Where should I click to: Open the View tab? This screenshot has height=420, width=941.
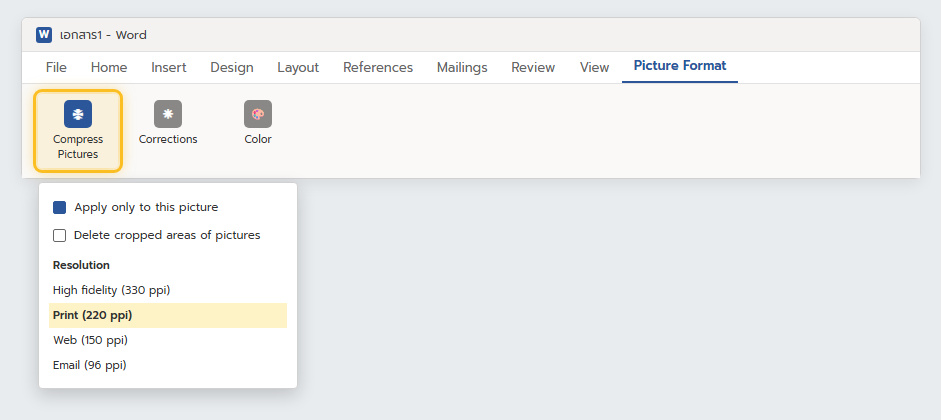(595, 68)
